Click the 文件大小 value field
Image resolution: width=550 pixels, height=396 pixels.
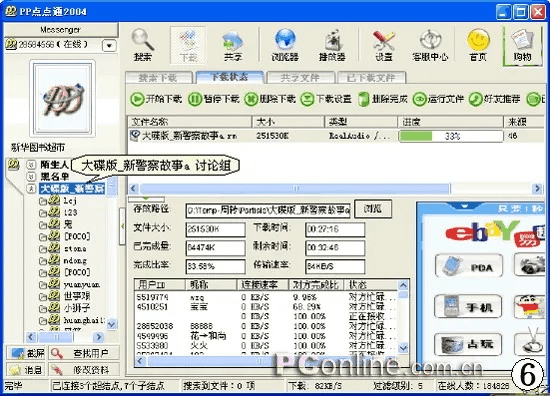click(x=215, y=229)
